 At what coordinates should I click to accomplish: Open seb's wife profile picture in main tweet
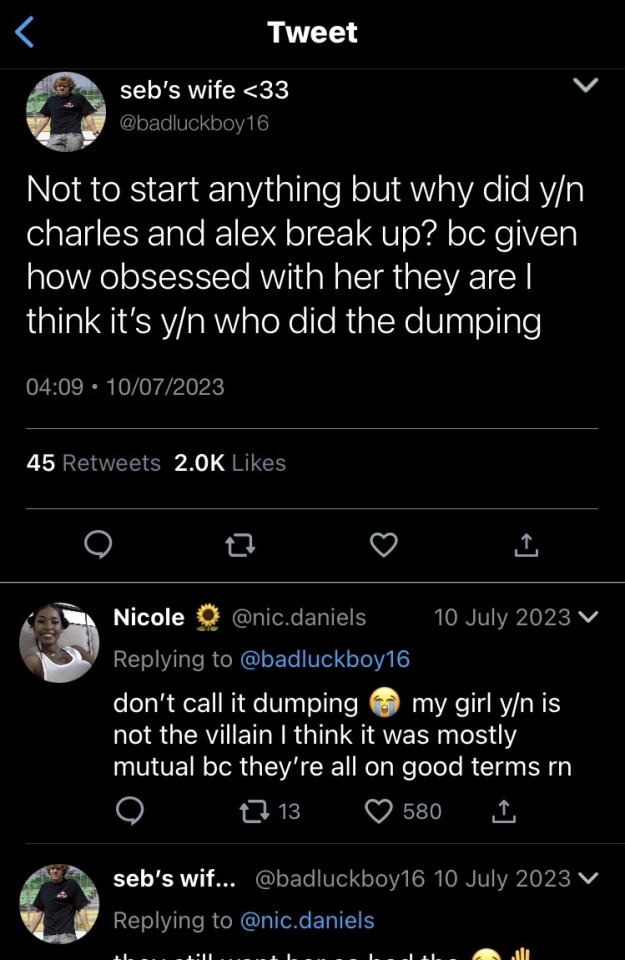(65, 111)
